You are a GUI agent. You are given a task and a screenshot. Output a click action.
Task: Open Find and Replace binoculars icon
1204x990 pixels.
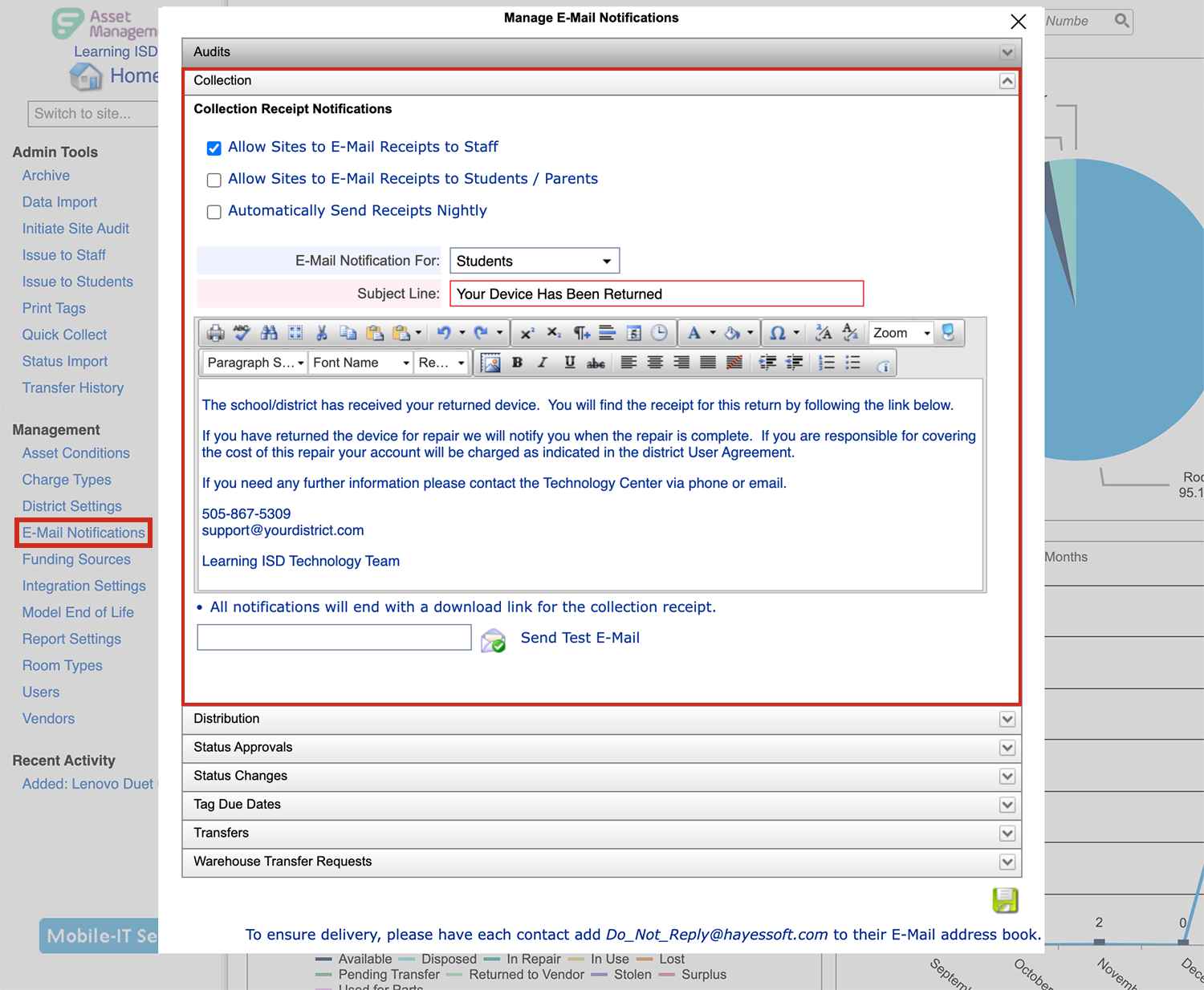click(x=269, y=333)
